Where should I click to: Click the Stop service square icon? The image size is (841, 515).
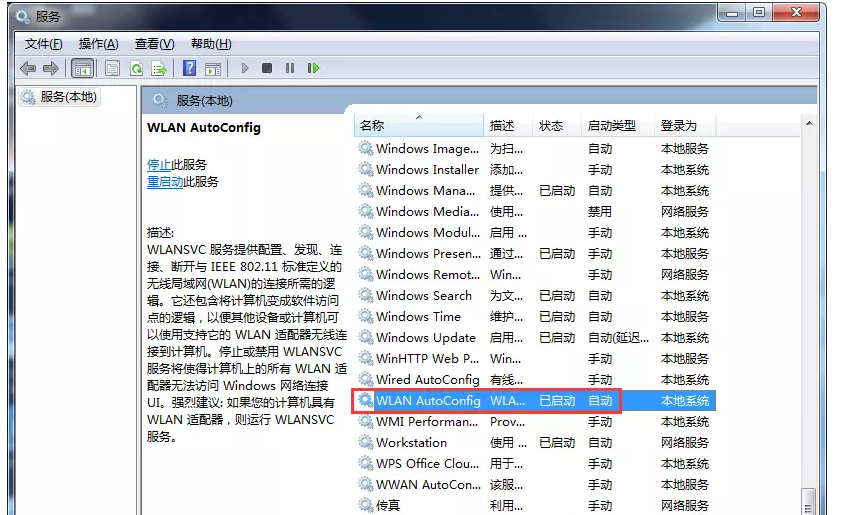(267, 68)
